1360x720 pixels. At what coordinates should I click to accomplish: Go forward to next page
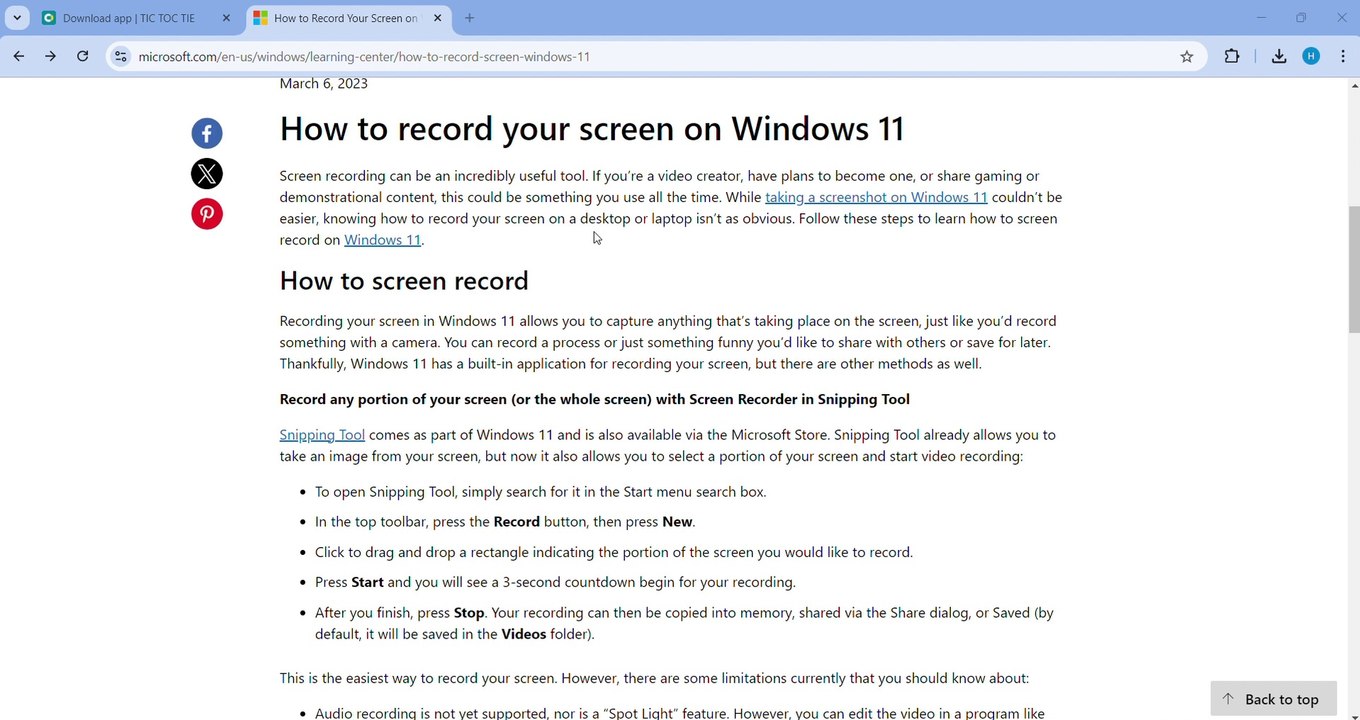point(50,57)
